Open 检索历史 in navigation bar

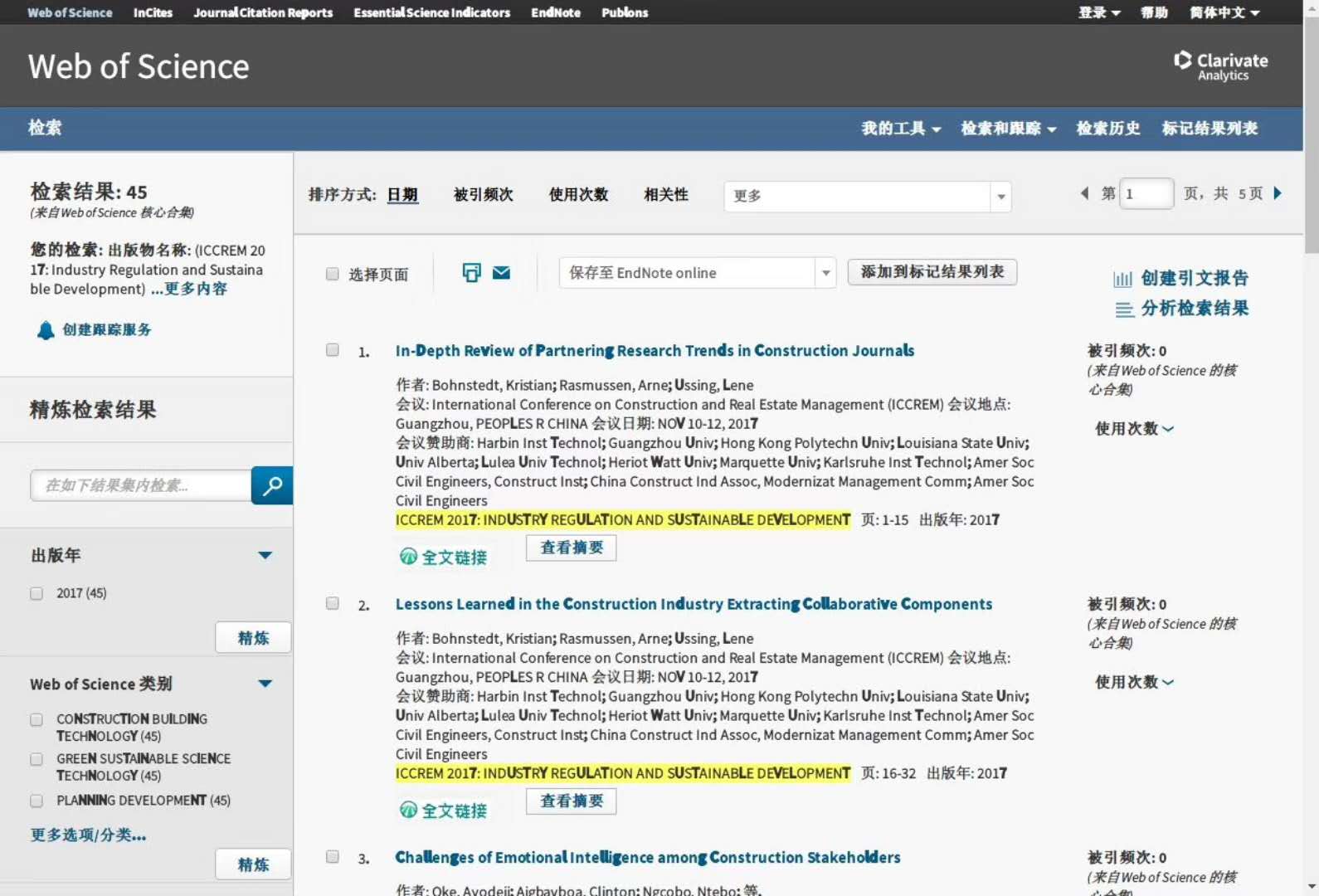pyautogui.click(x=1107, y=129)
